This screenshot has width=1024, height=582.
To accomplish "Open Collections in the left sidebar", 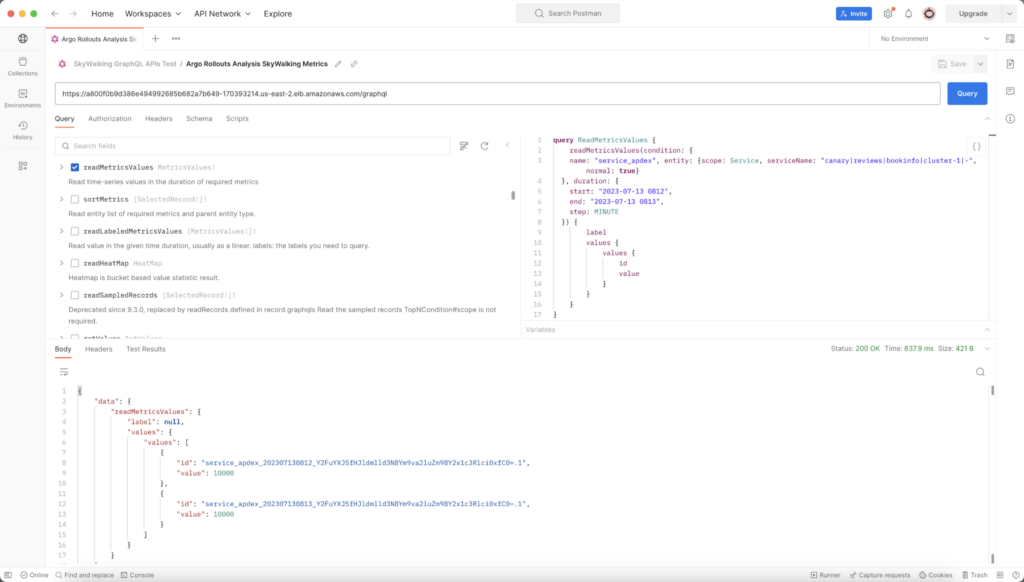I will (22, 66).
